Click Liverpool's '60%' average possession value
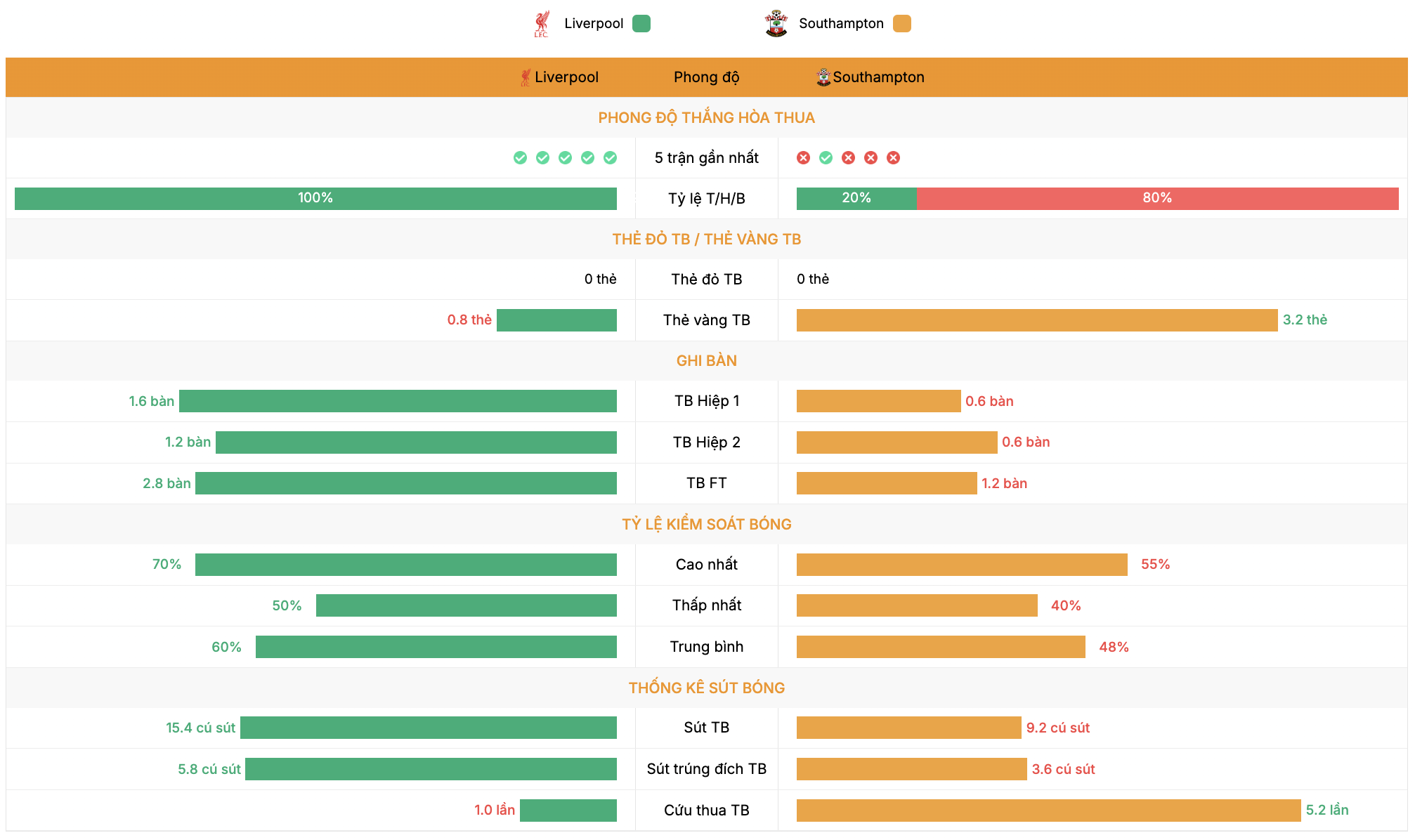The height and width of the screenshot is (840, 1415). pyautogui.click(x=226, y=647)
